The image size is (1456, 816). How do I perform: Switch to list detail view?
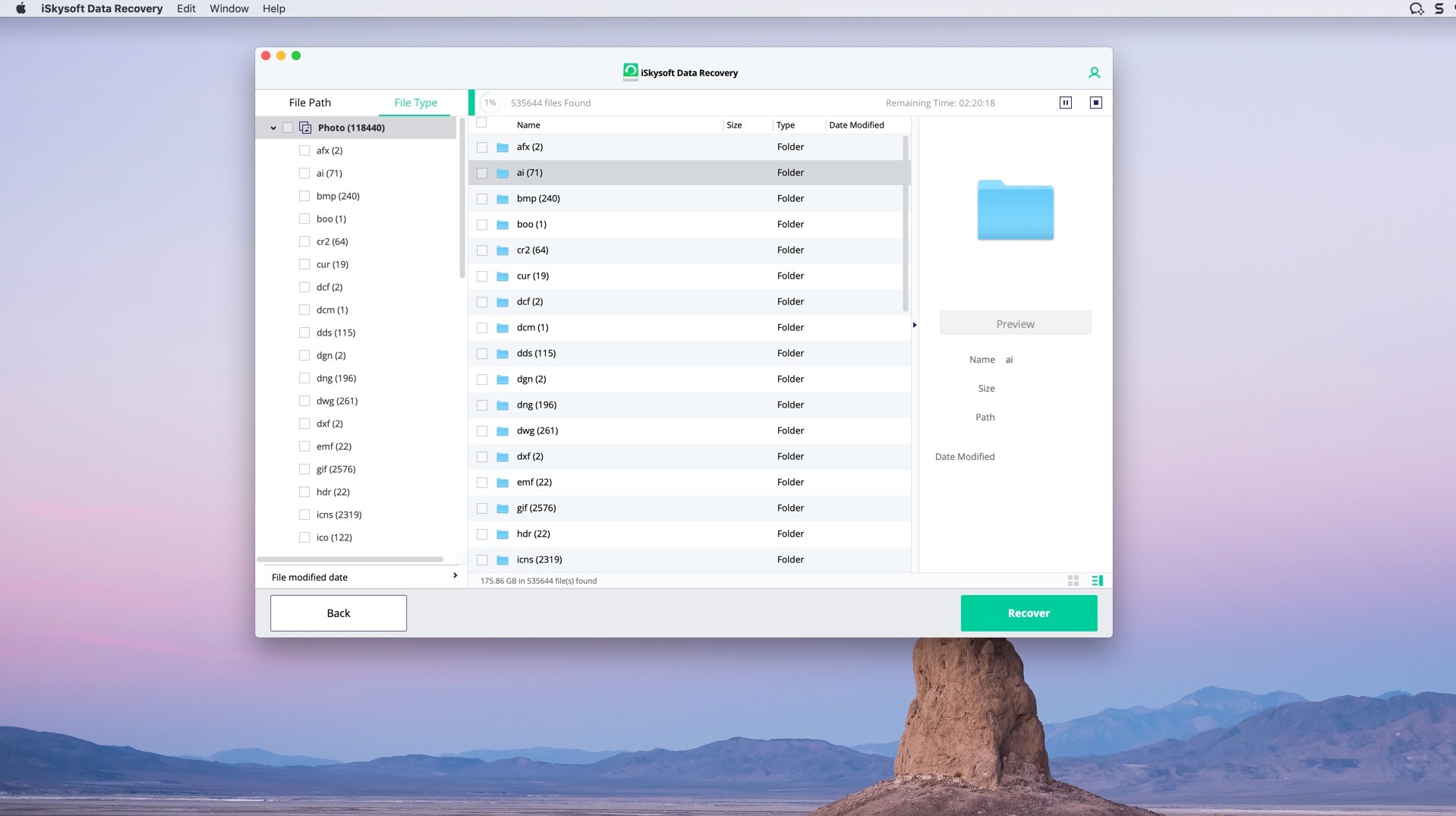click(x=1097, y=581)
